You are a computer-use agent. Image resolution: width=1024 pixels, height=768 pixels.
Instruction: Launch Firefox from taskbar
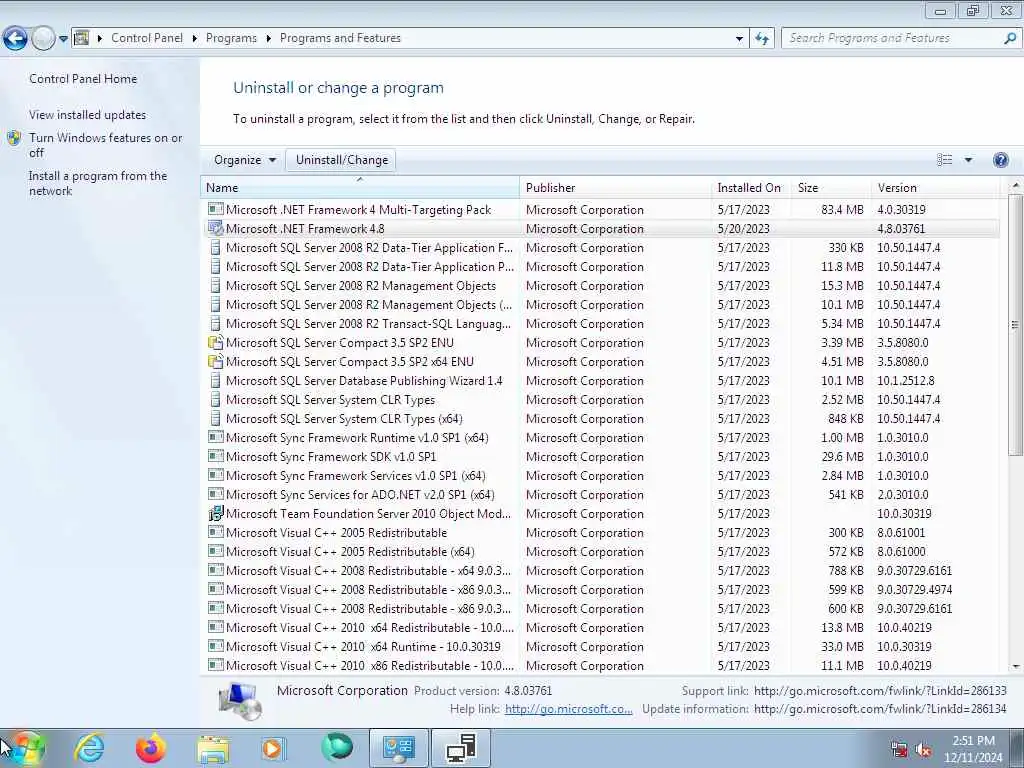pos(150,748)
